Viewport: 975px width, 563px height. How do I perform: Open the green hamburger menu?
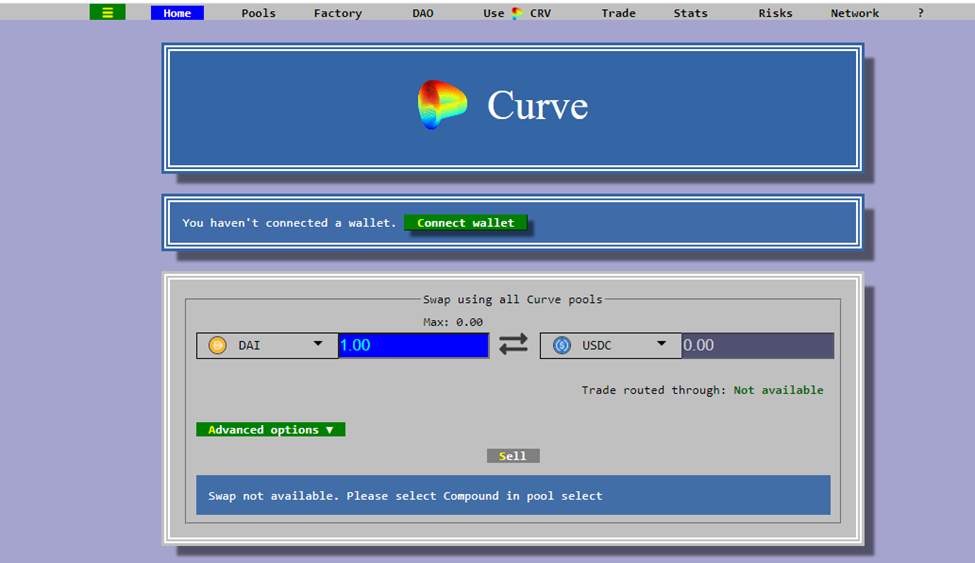[x=107, y=12]
